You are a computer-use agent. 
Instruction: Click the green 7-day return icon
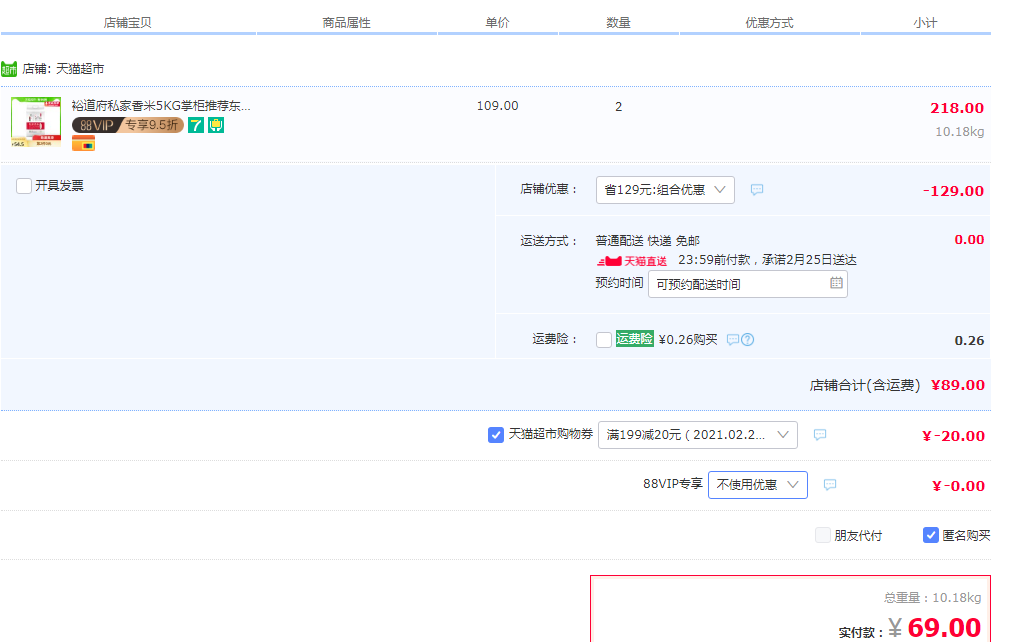point(196,125)
